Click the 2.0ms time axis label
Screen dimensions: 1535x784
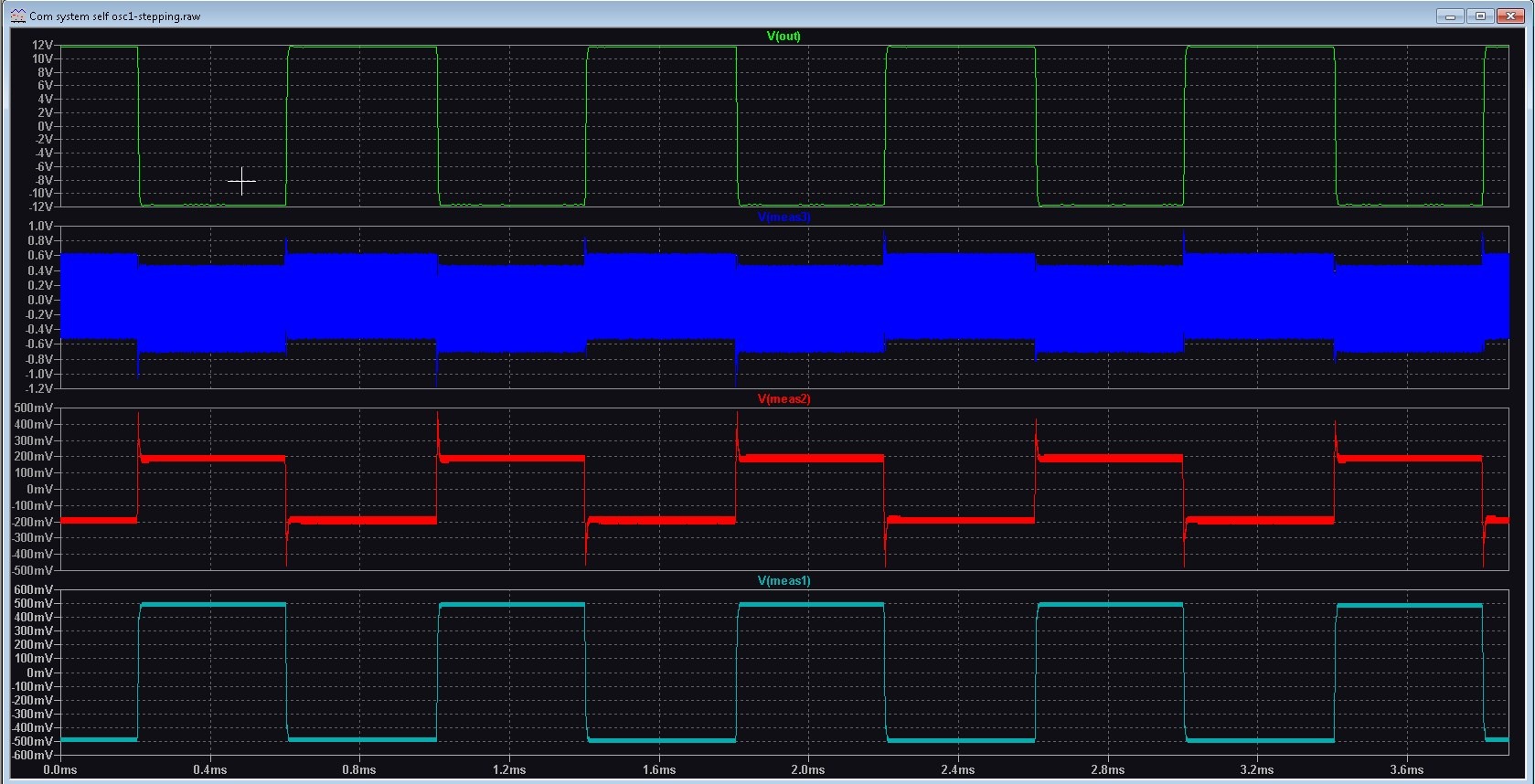point(808,769)
